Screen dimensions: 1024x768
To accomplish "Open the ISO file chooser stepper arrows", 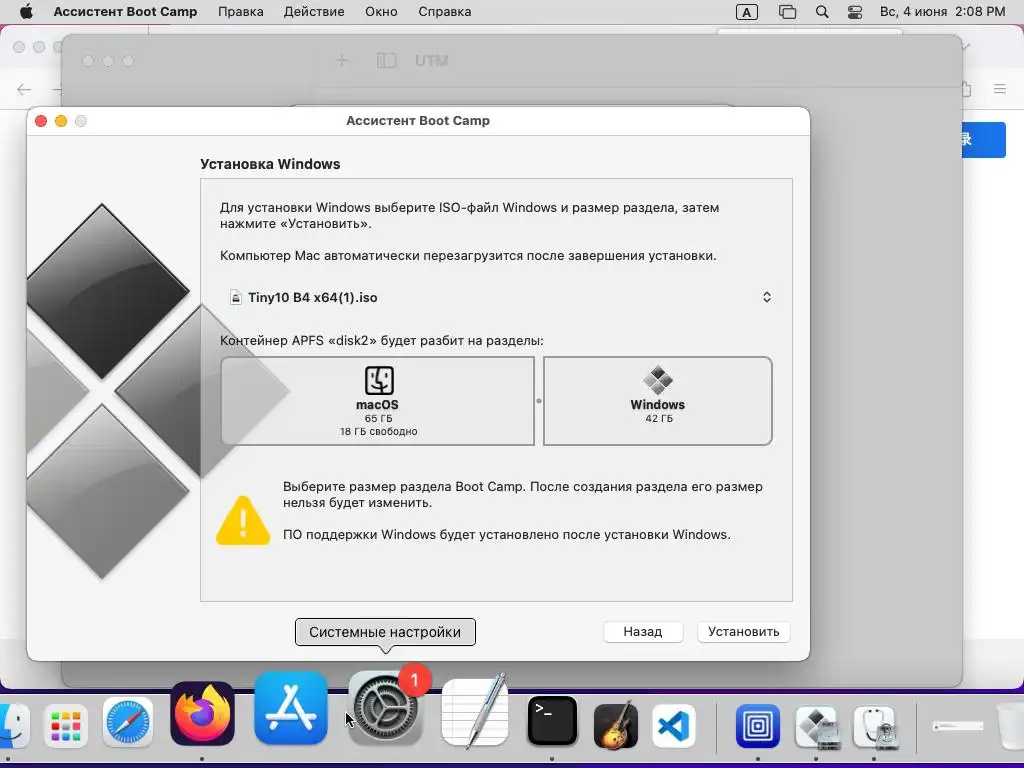I will click(767, 297).
